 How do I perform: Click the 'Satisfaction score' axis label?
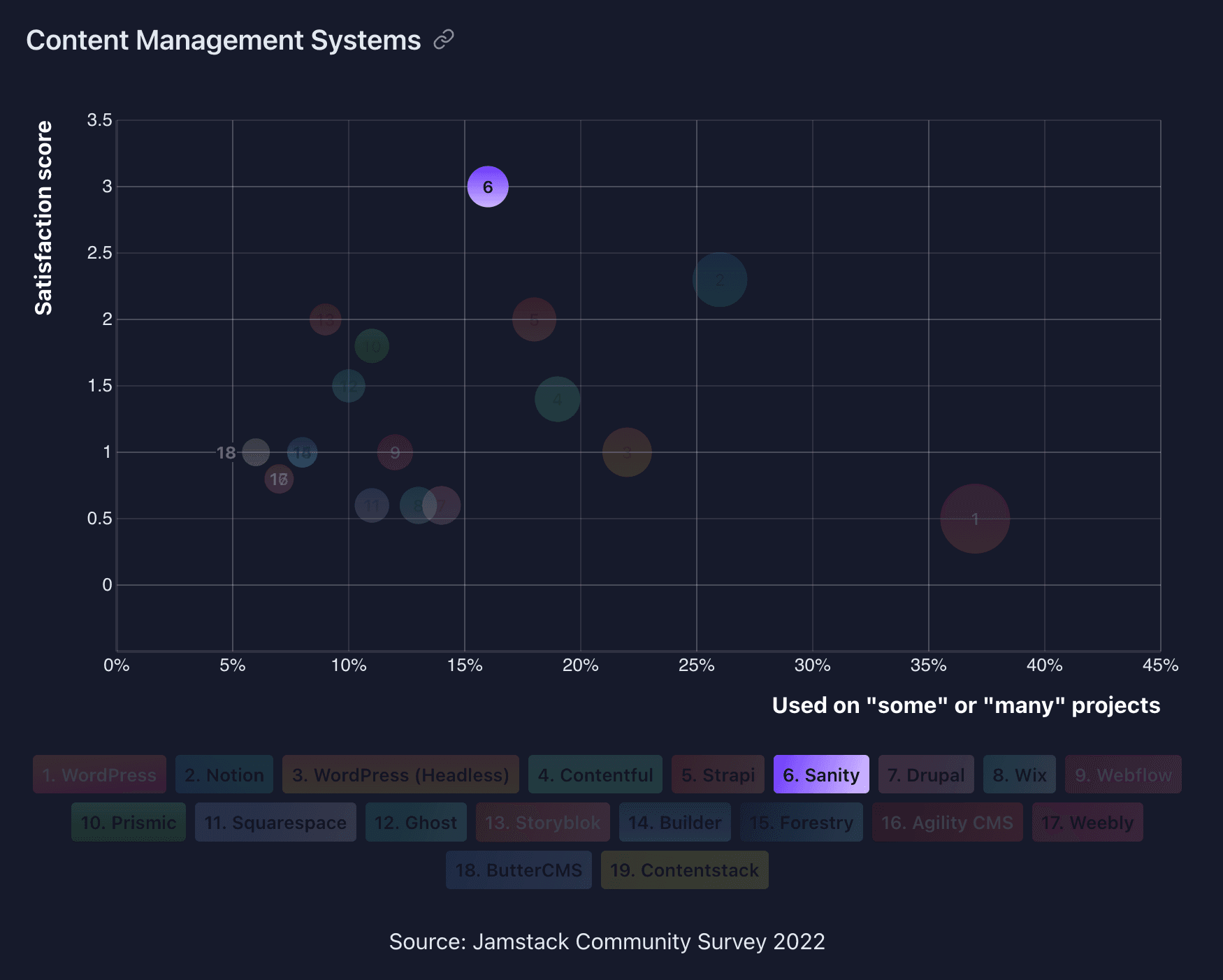click(x=43, y=218)
